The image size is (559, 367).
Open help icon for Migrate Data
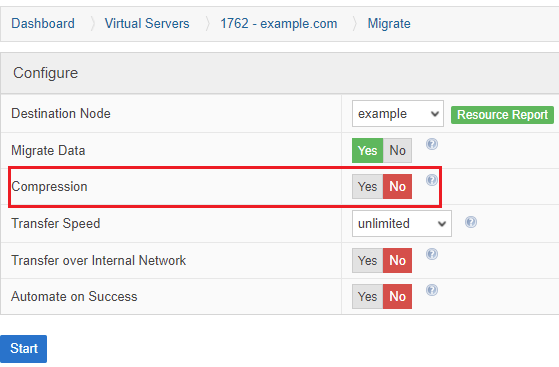click(x=432, y=144)
